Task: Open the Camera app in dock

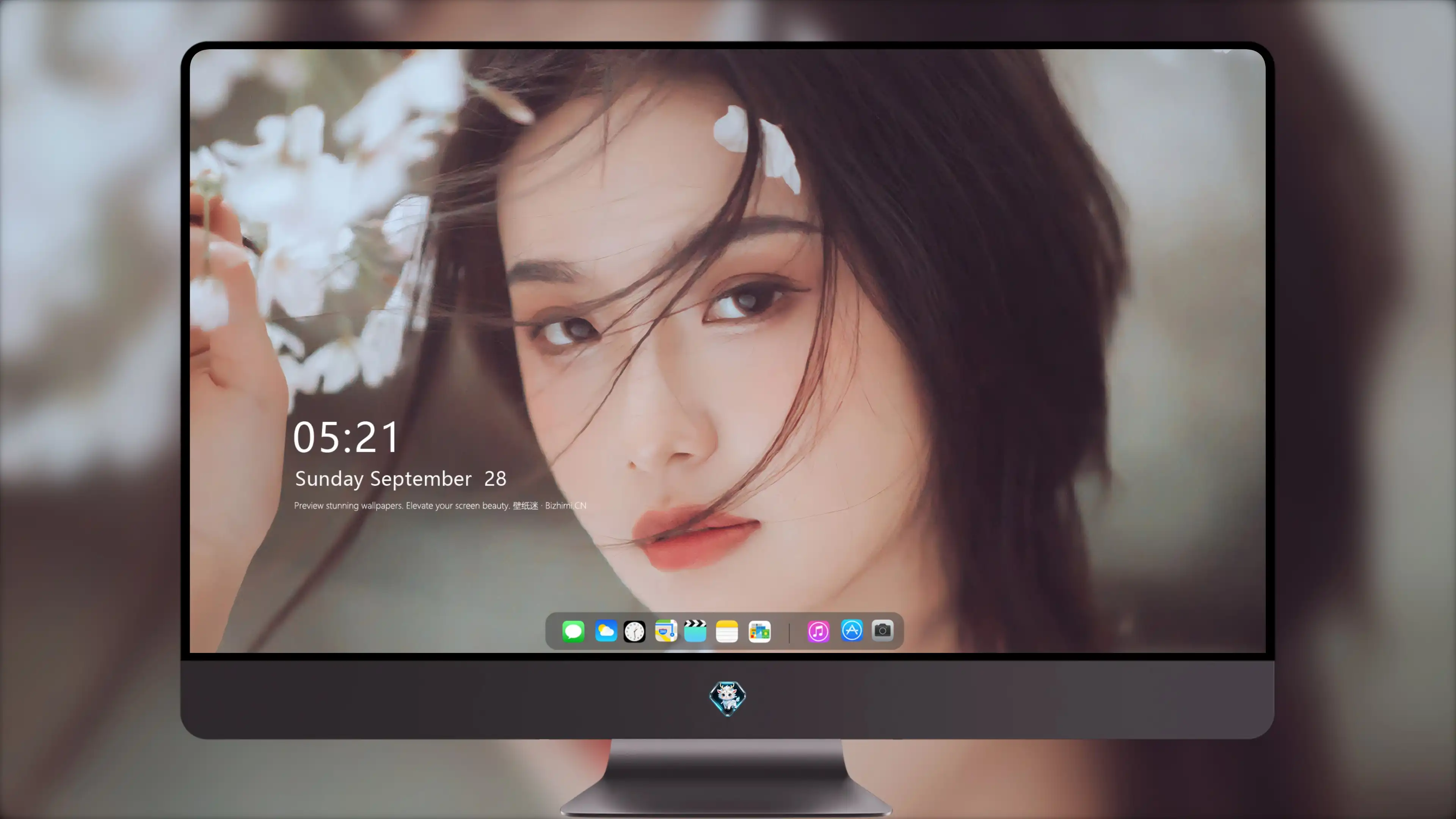Action: point(882,630)
